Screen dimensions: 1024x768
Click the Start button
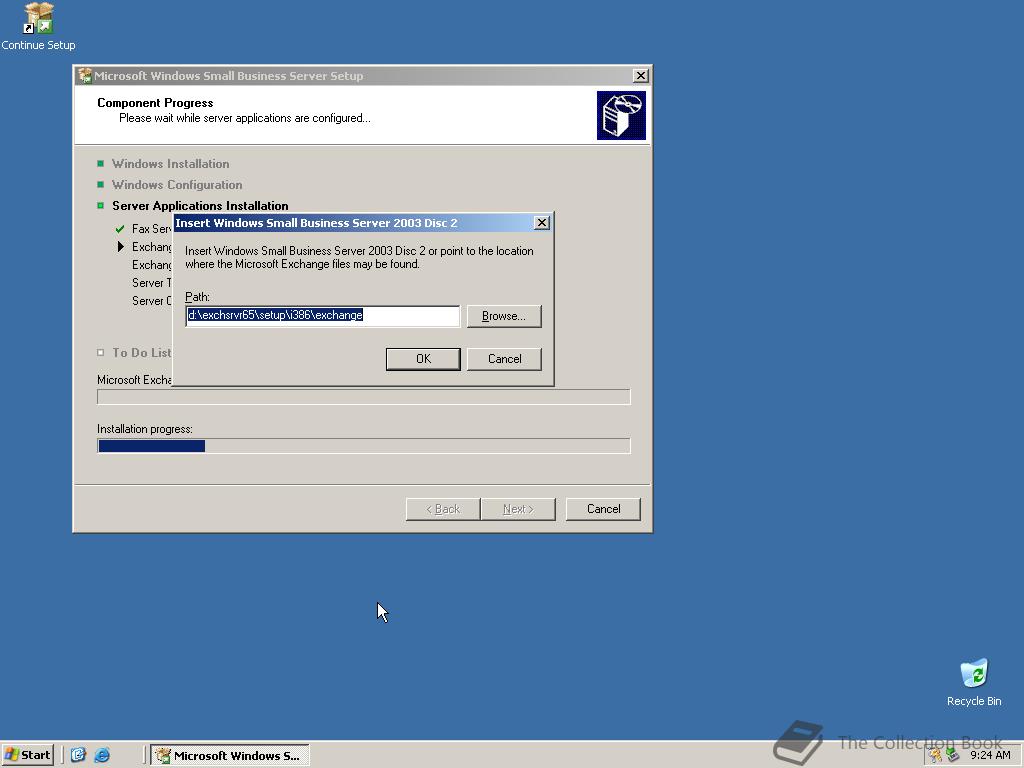pos(27,755)
